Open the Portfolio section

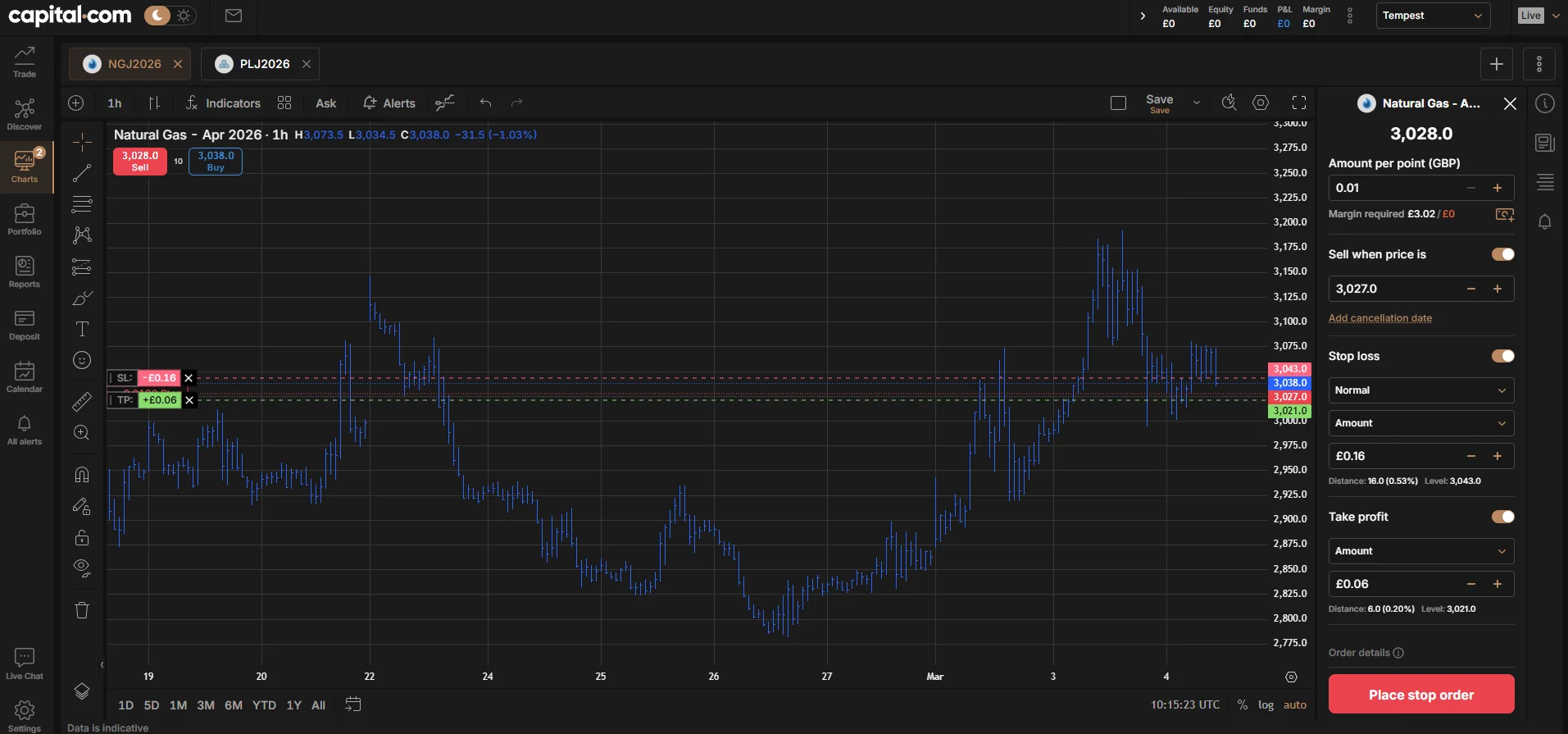[25, 220]
